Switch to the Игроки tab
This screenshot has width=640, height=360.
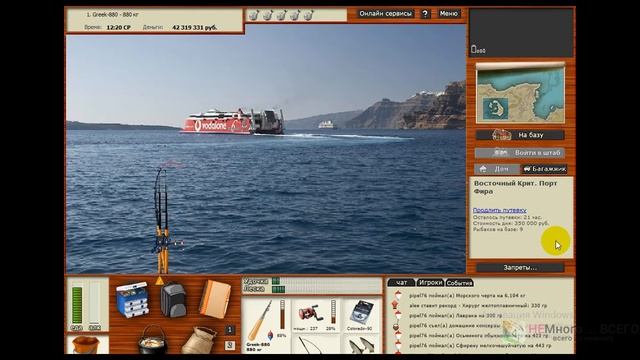coord(430,282)
